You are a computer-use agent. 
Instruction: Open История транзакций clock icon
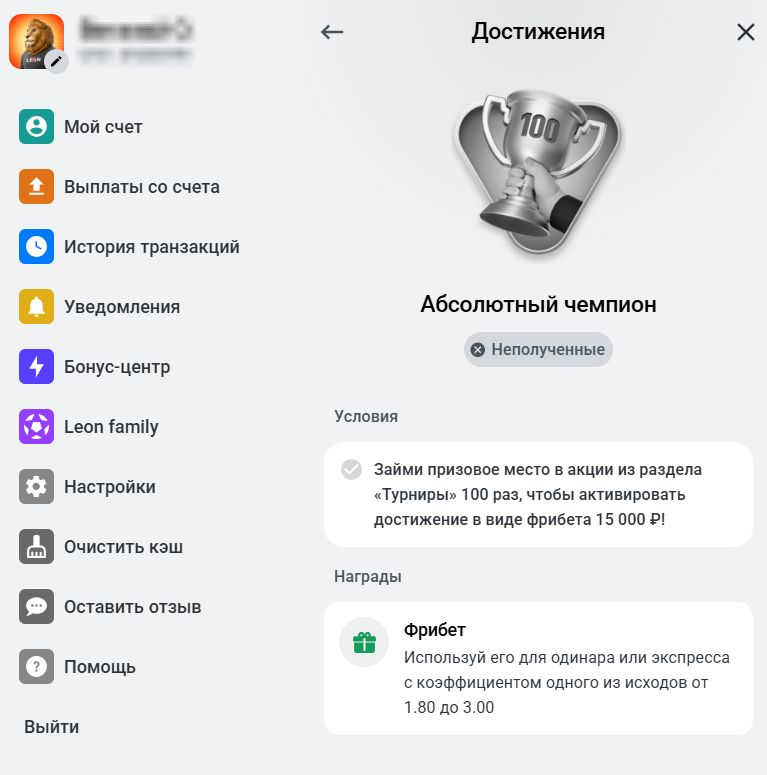coord(36,246)
